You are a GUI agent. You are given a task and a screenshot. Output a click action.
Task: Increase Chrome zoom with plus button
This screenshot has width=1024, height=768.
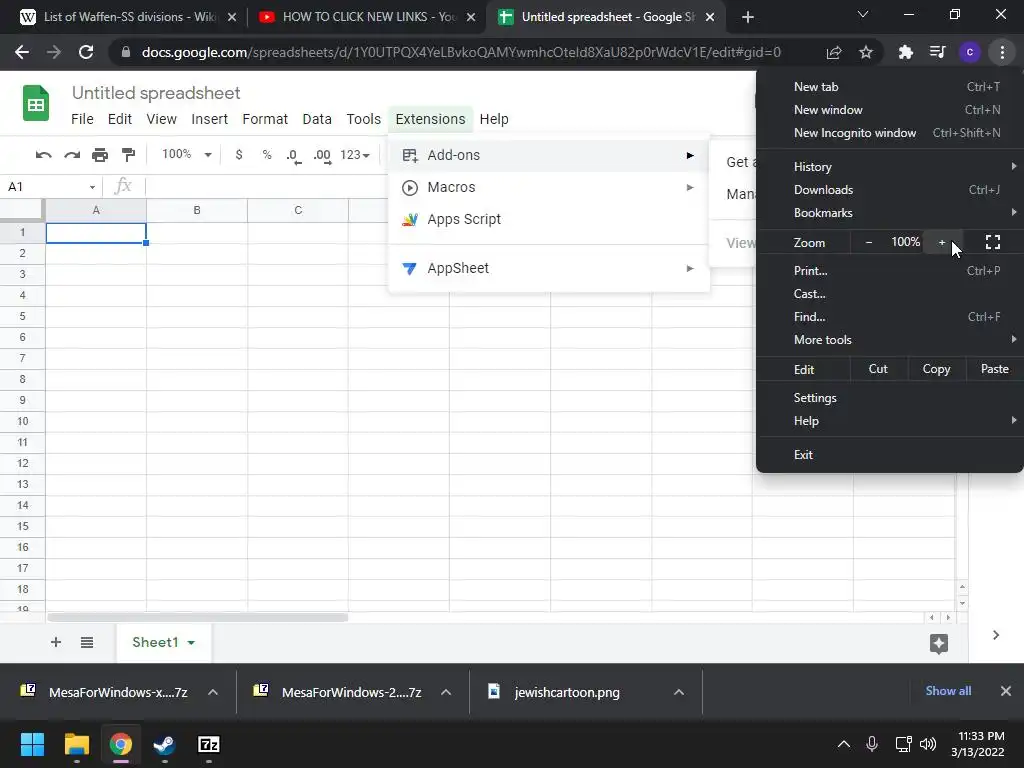coord(942,242)
